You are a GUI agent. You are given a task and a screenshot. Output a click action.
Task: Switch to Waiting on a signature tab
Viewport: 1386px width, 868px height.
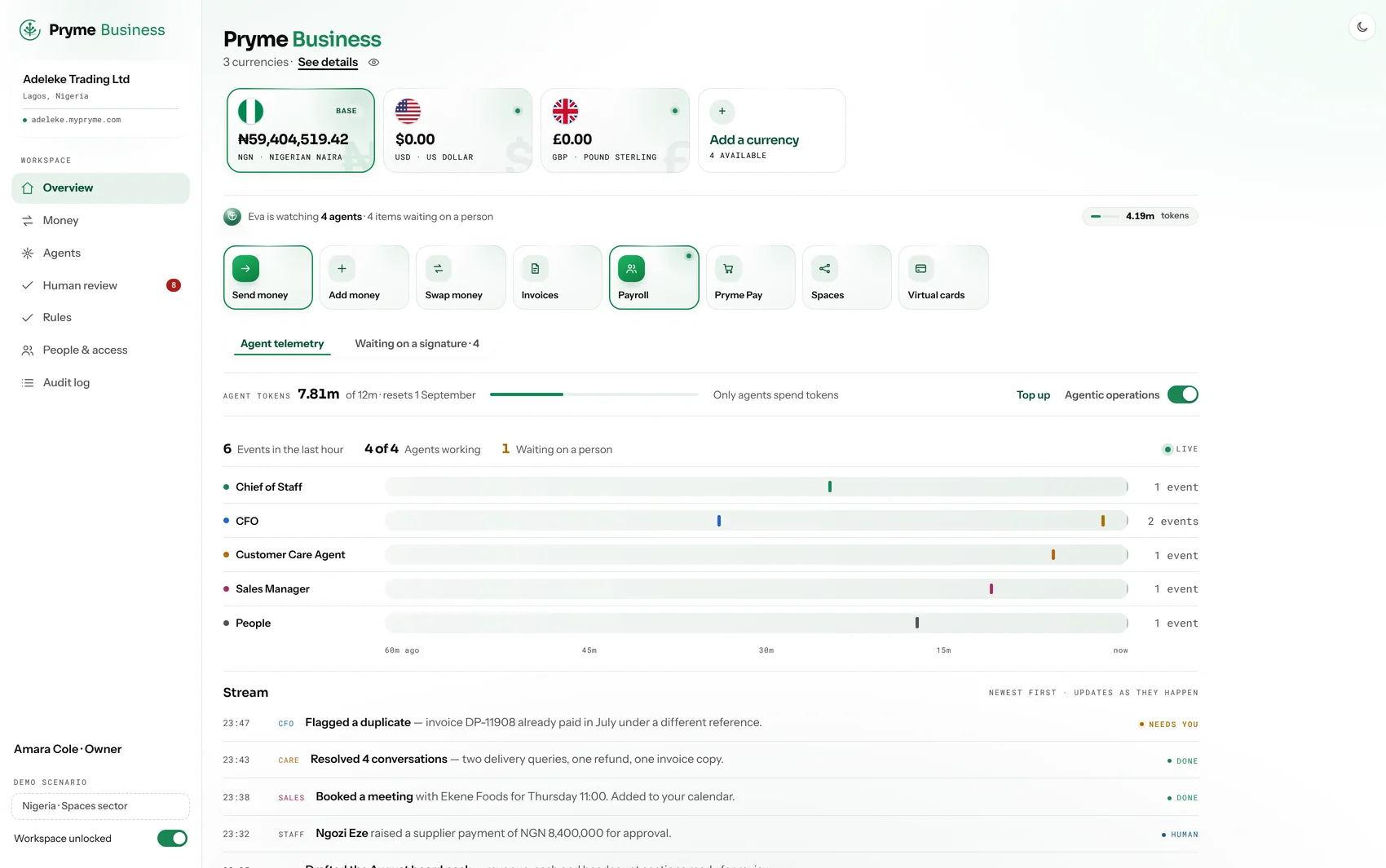click(417, 344)
